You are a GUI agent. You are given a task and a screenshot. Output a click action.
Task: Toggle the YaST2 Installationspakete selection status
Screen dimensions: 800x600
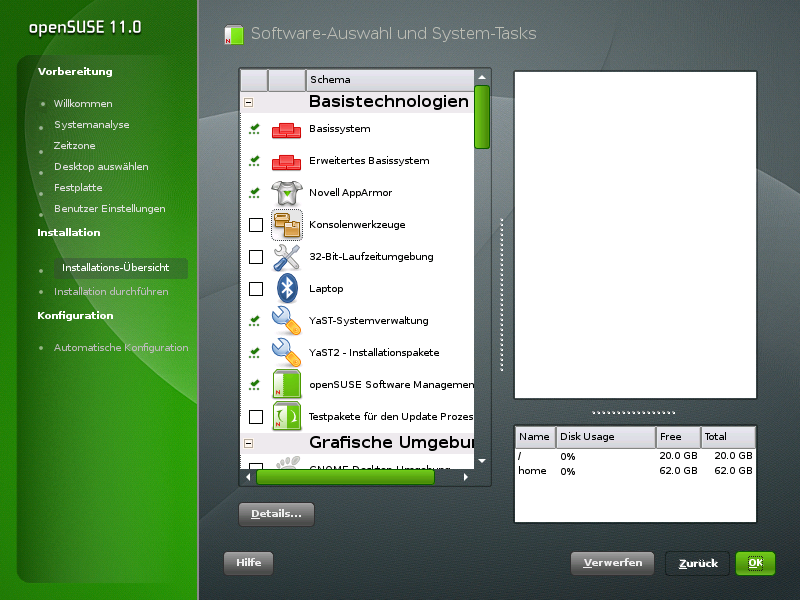click(x=255, y=353)
